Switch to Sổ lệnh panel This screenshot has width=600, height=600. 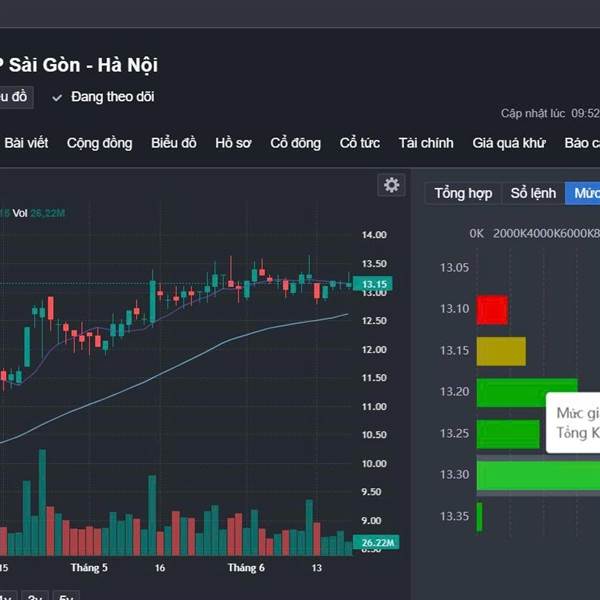coord(533,193)
